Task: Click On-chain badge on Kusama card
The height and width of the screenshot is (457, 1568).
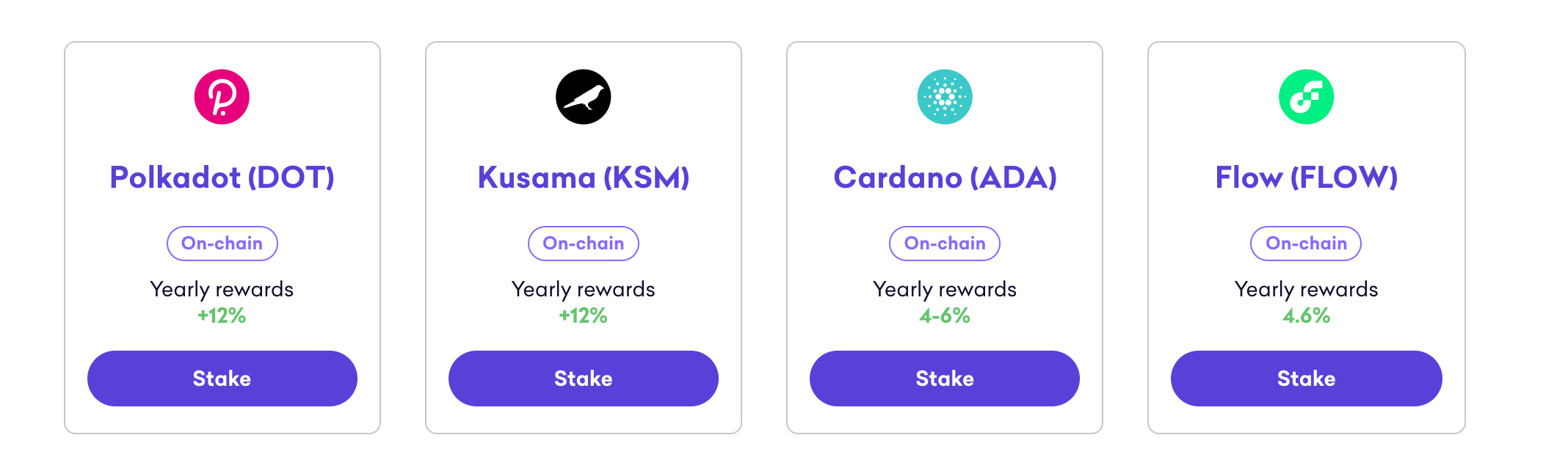Action: click(x=583, y=244)
